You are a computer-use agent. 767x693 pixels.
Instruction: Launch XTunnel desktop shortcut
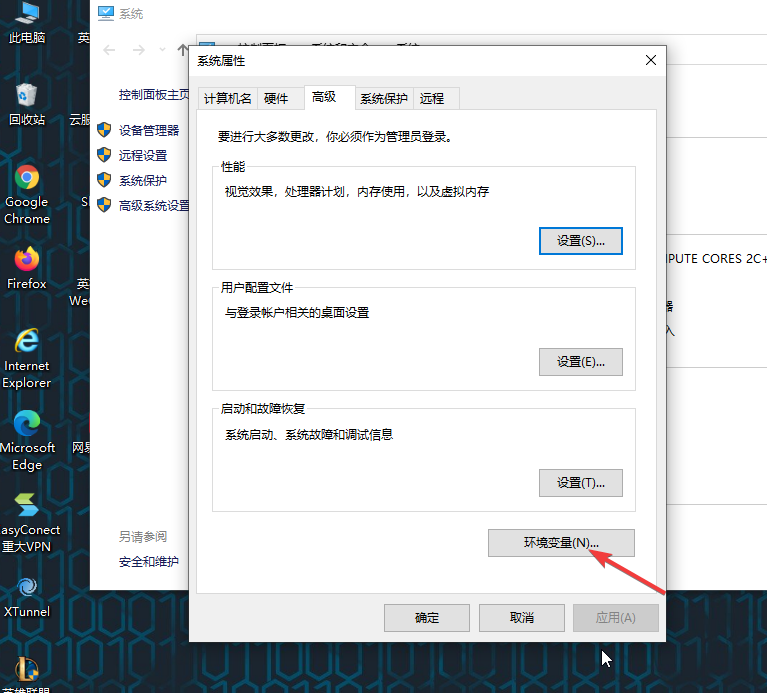(27, 596)
